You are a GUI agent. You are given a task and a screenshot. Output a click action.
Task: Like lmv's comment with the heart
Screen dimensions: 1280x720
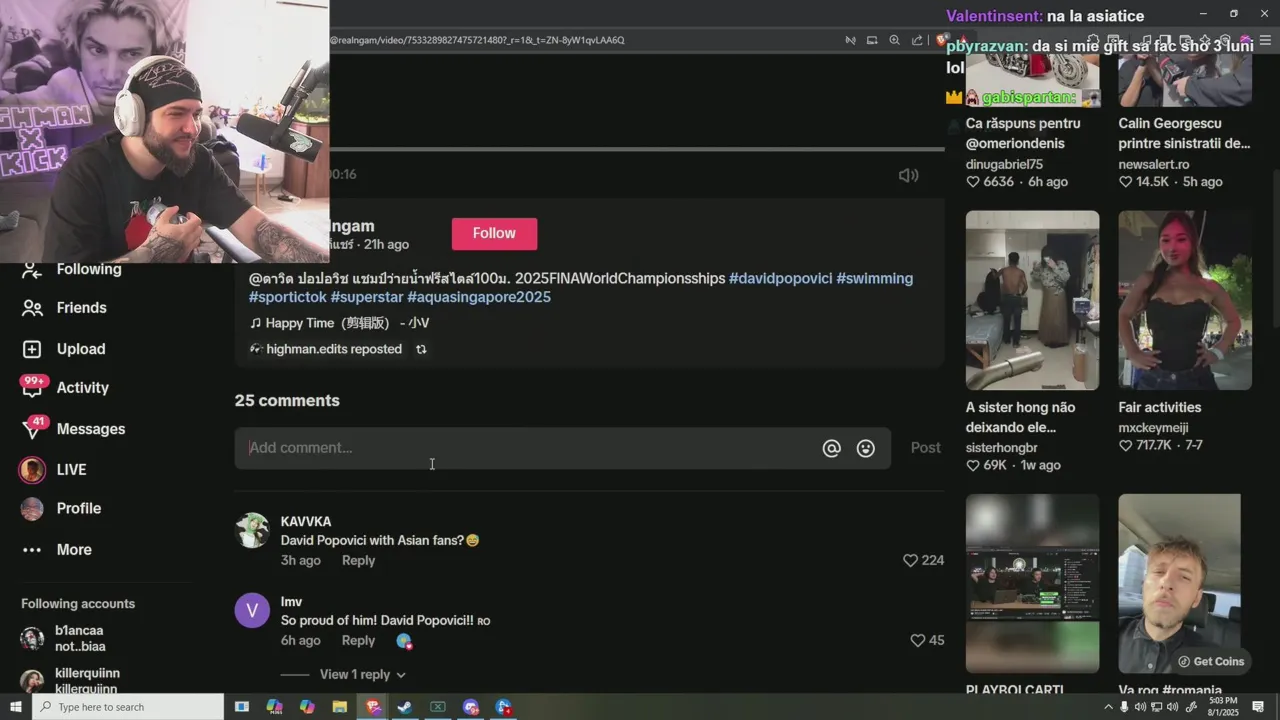917,640
